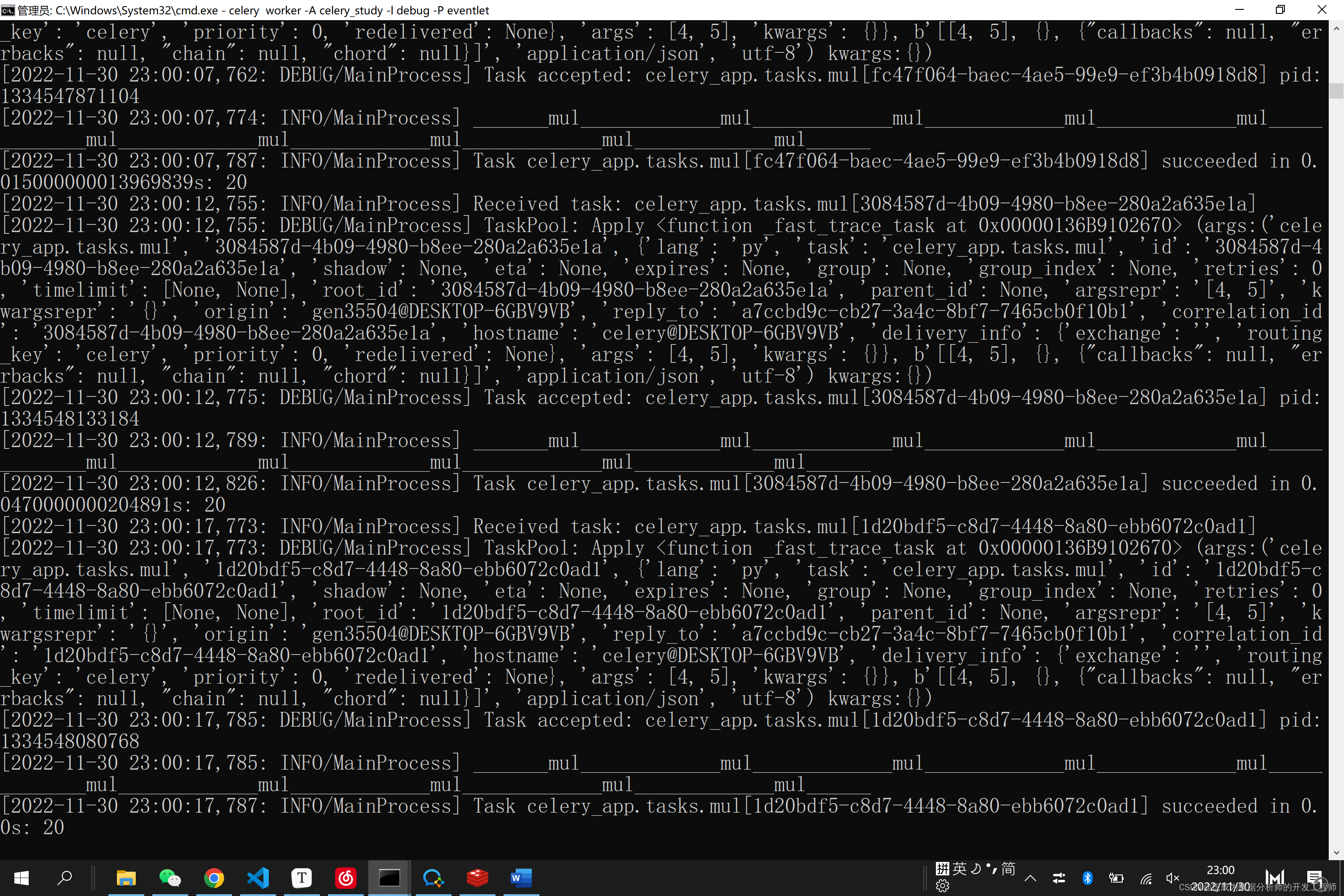Click the cmd console taskbar icon

(x=389, y=878)
